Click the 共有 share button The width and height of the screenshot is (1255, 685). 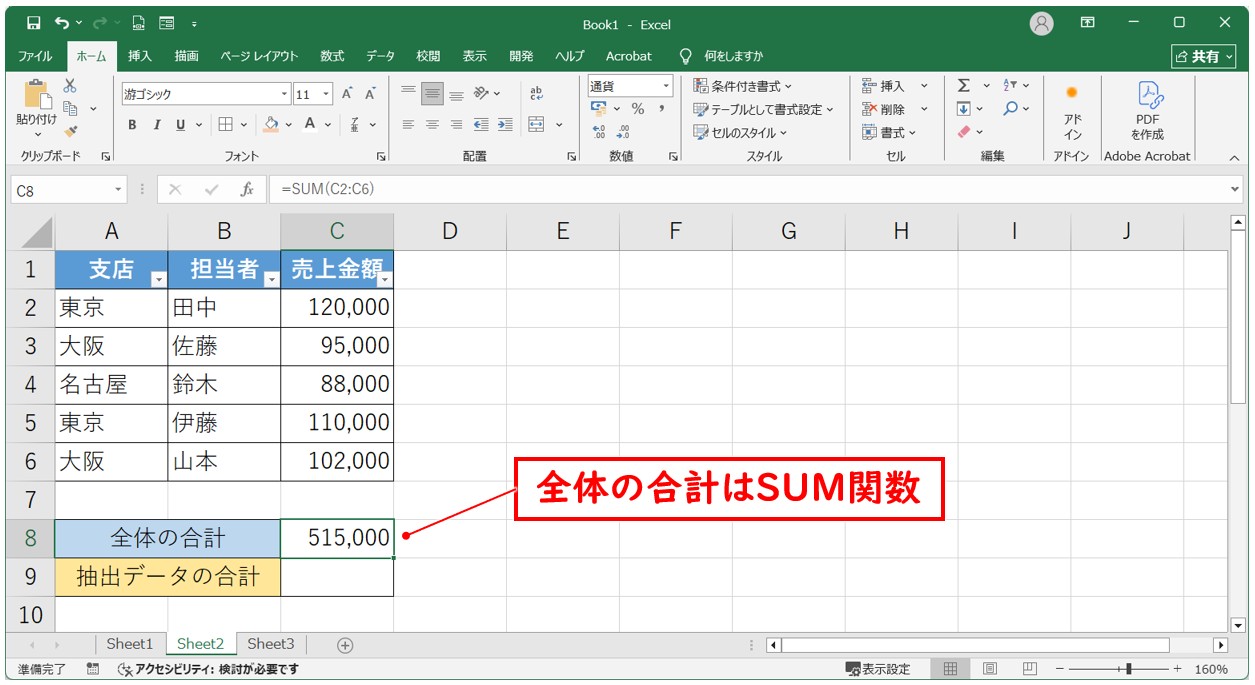tap(1202, 56)
